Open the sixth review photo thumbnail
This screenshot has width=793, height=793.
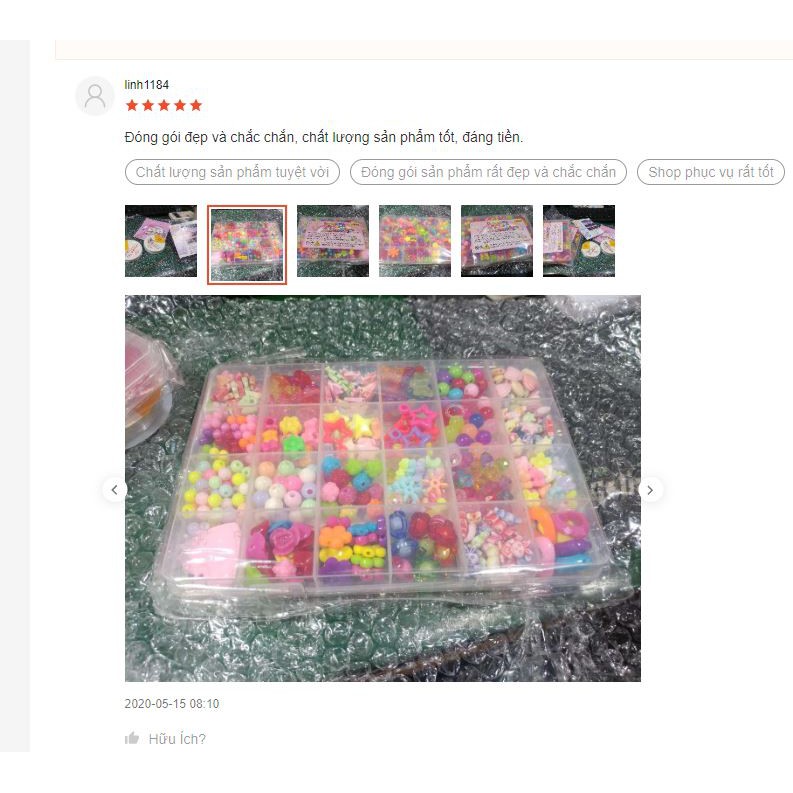[x=579, y=241]
